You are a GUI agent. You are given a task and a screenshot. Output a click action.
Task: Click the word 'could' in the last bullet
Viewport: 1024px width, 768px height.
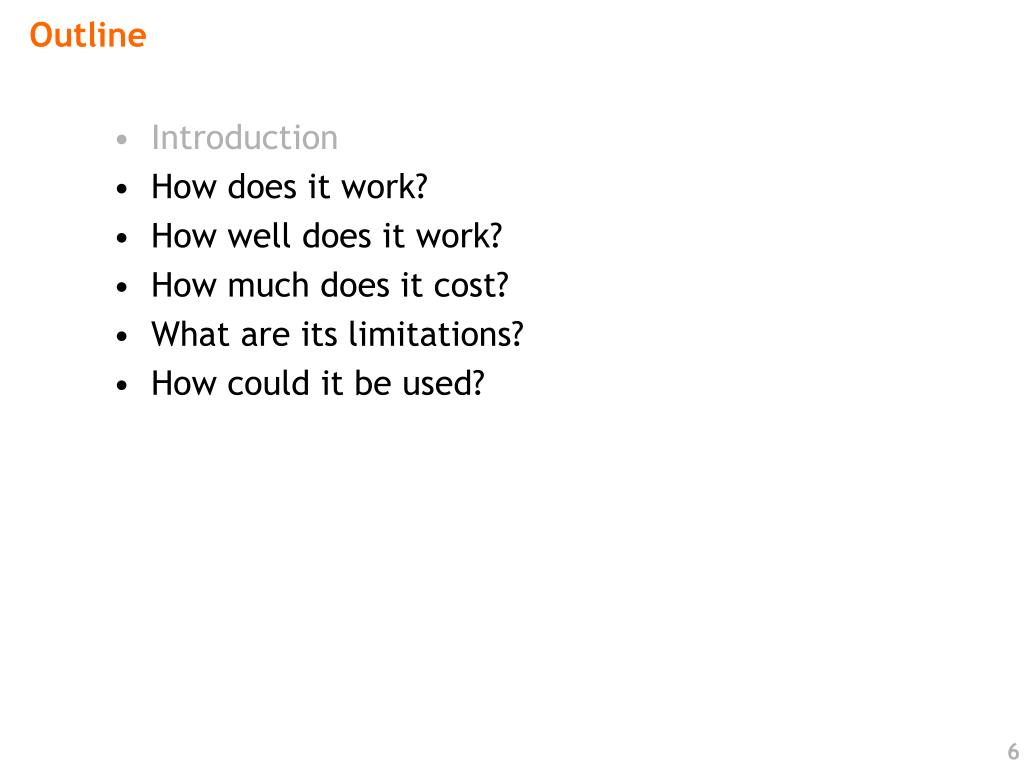coord(268,383)
